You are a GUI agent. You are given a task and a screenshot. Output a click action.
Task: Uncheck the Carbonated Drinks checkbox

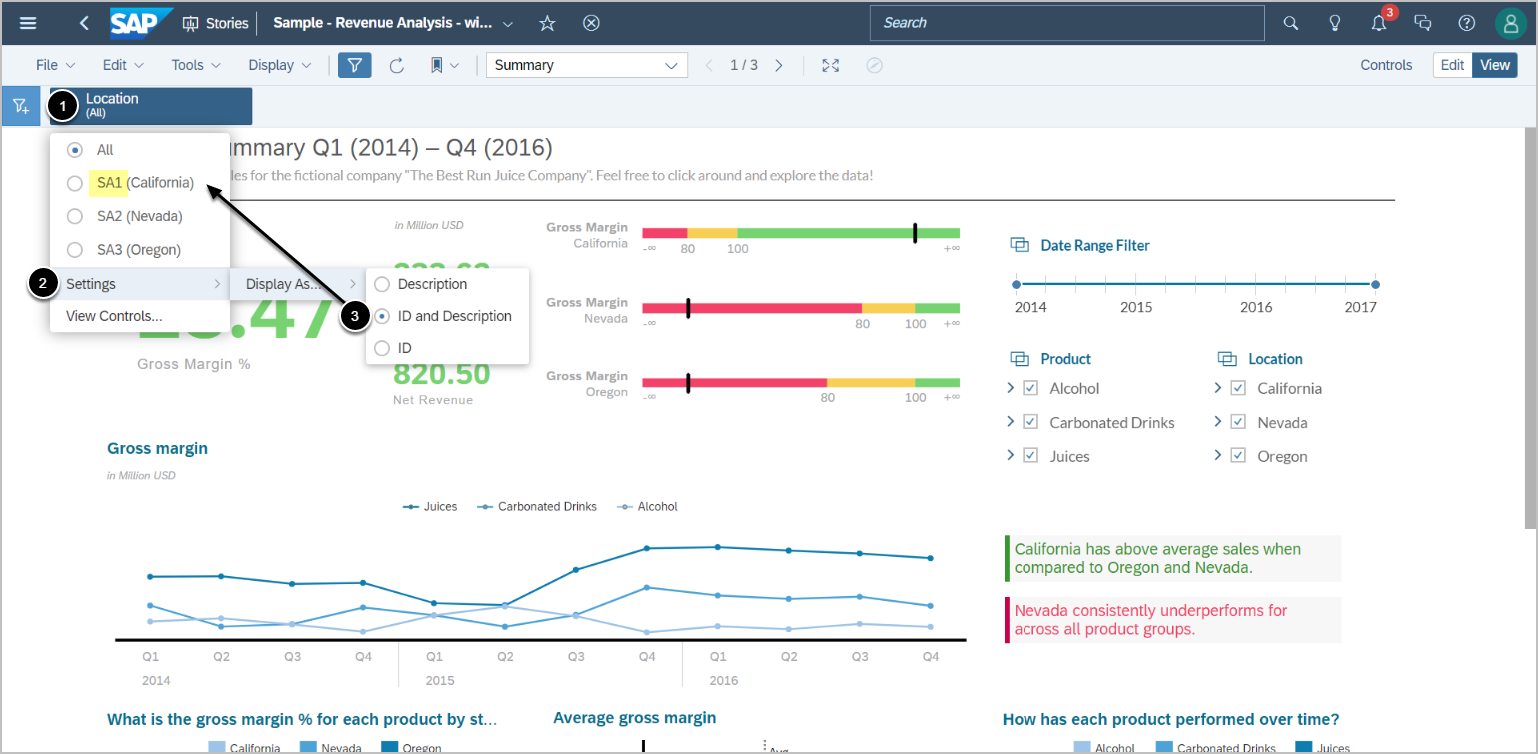1031,422
